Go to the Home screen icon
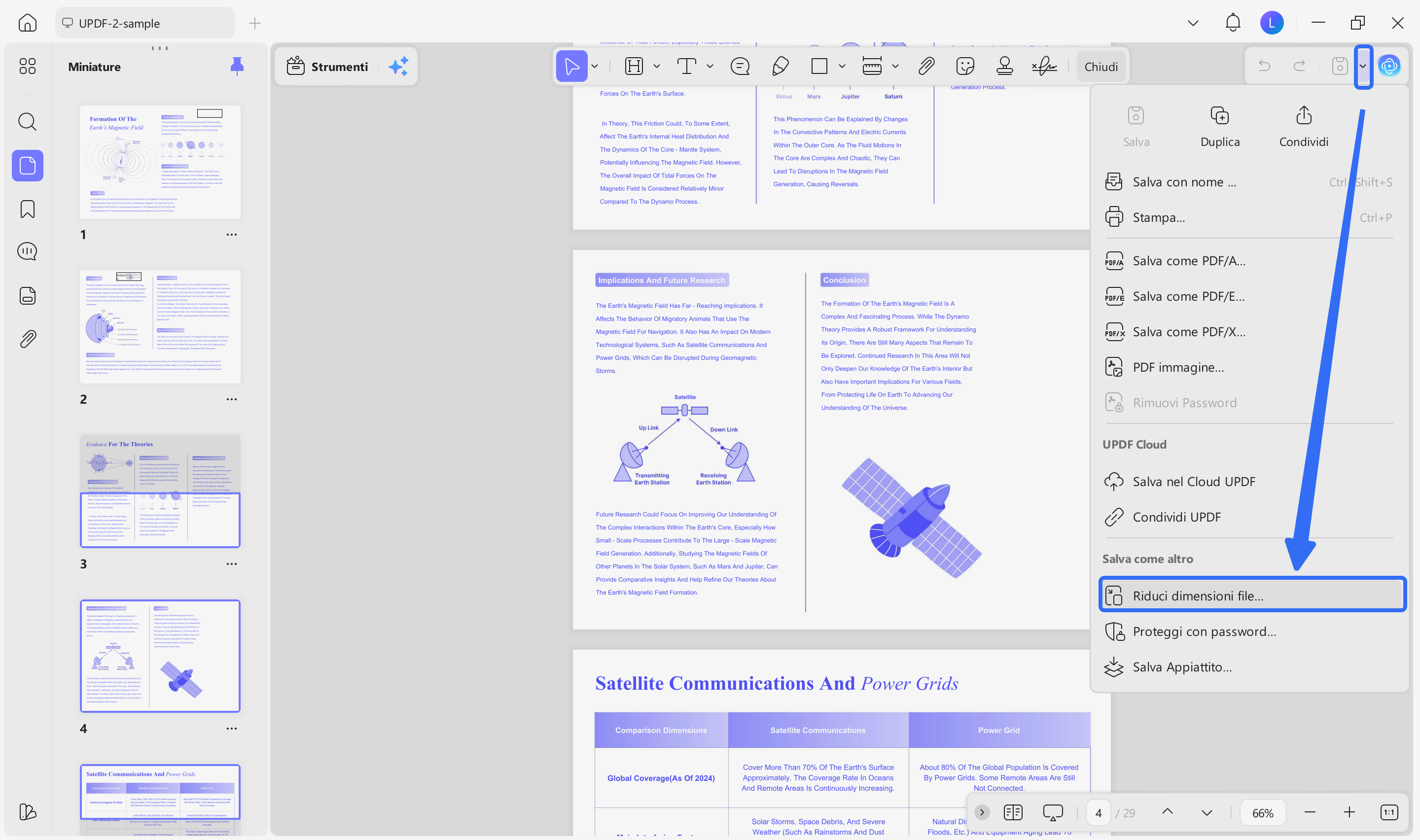 [27, 23]
